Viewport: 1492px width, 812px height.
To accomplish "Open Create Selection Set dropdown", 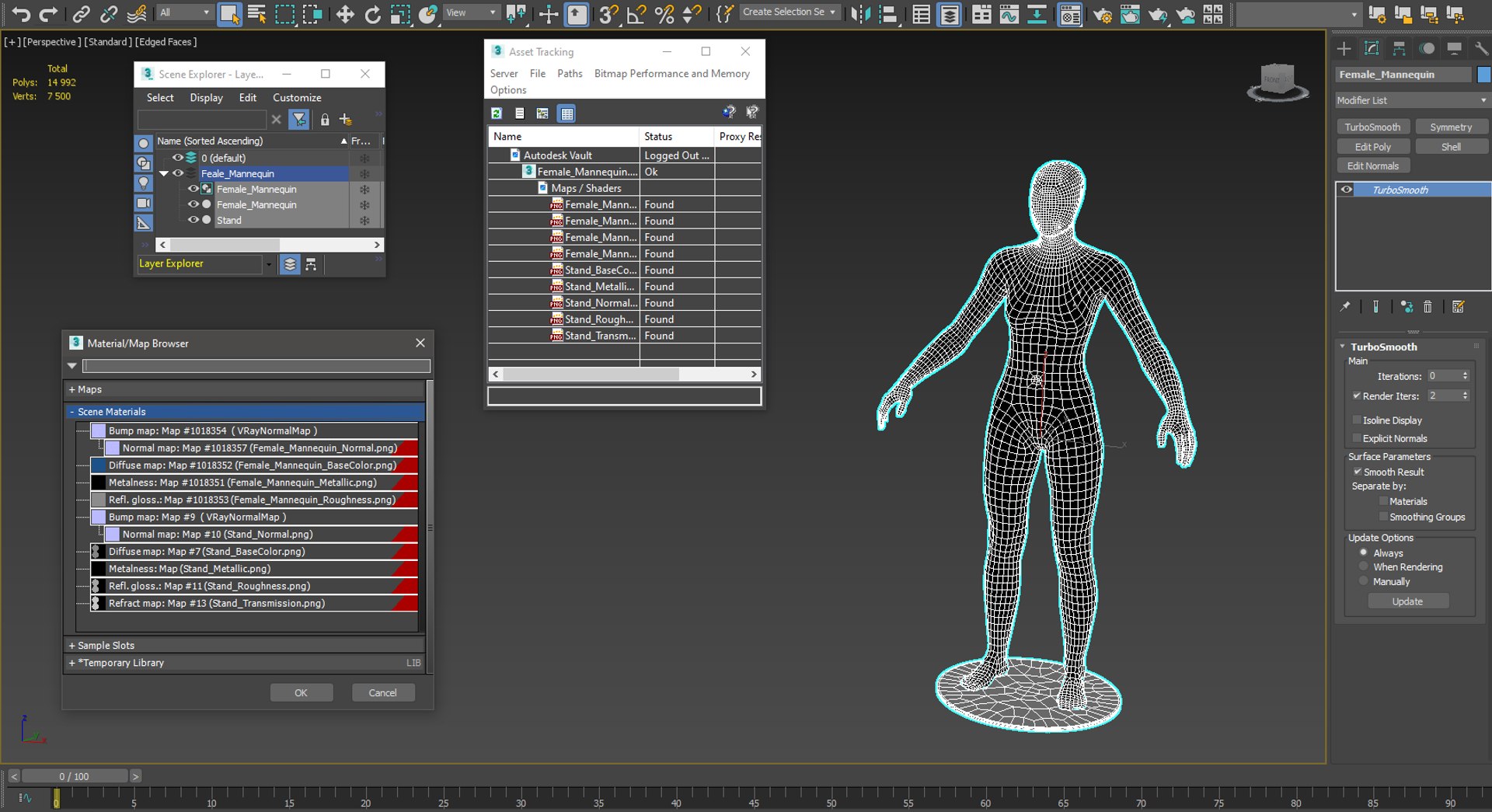I will click(790, 12).
